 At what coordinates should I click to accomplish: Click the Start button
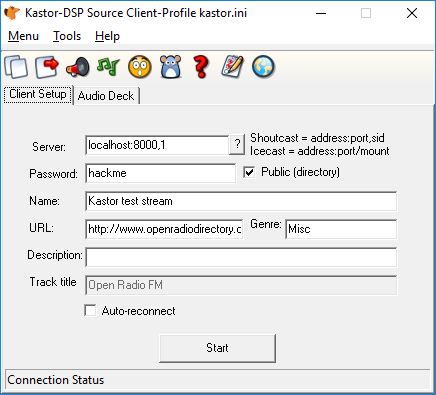pyautogui.click(x=217, y=348)
